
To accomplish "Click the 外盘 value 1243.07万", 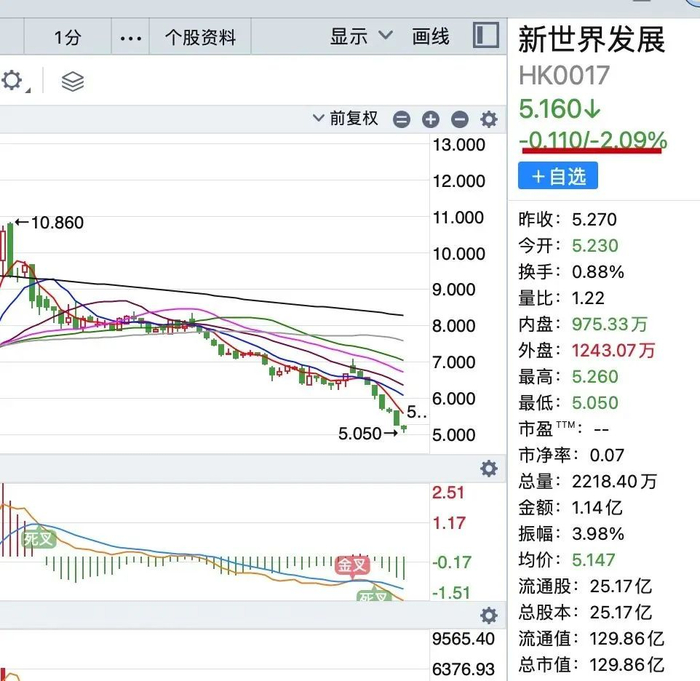I will (x=613, y=351).
